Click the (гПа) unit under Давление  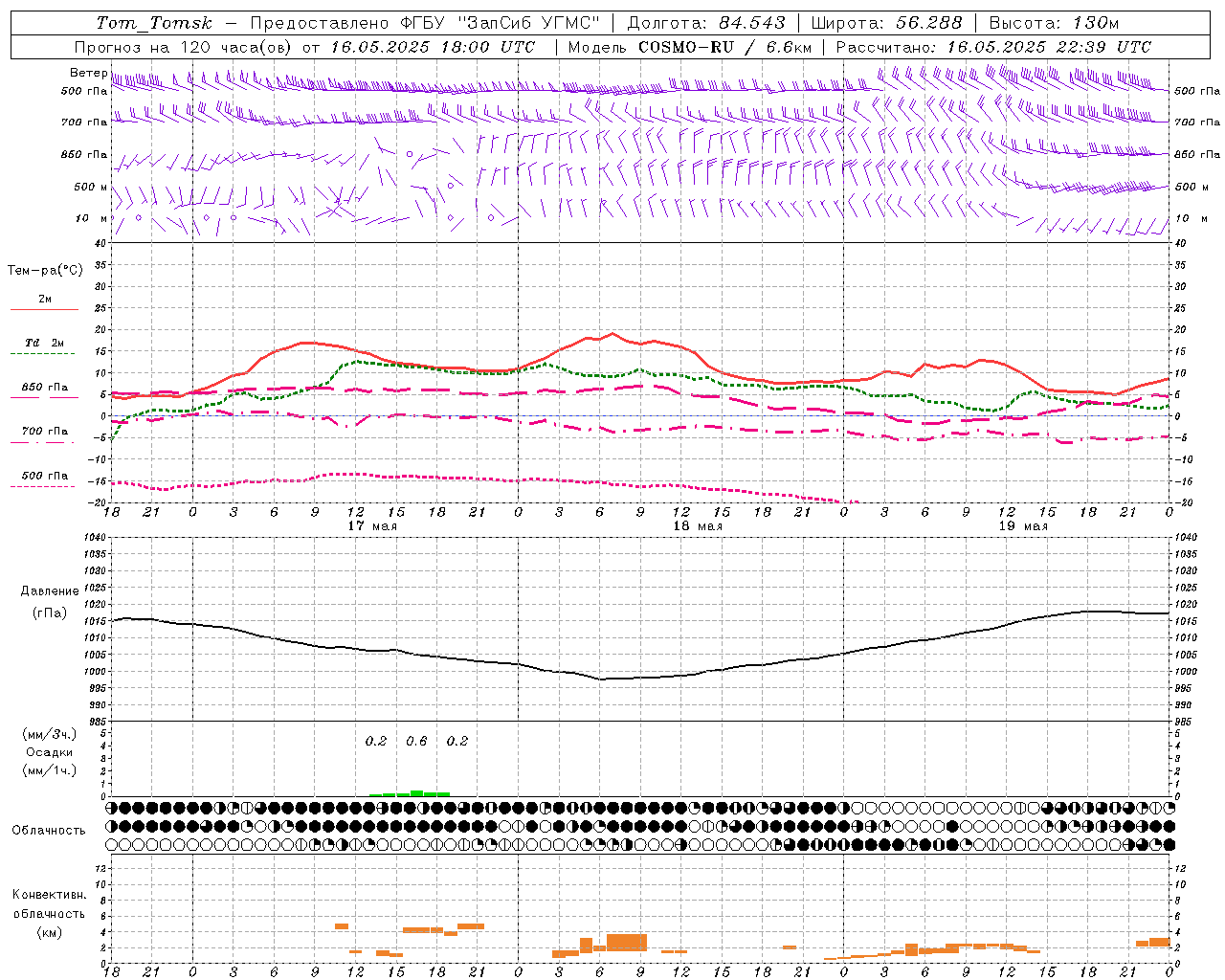coord(50,613)
